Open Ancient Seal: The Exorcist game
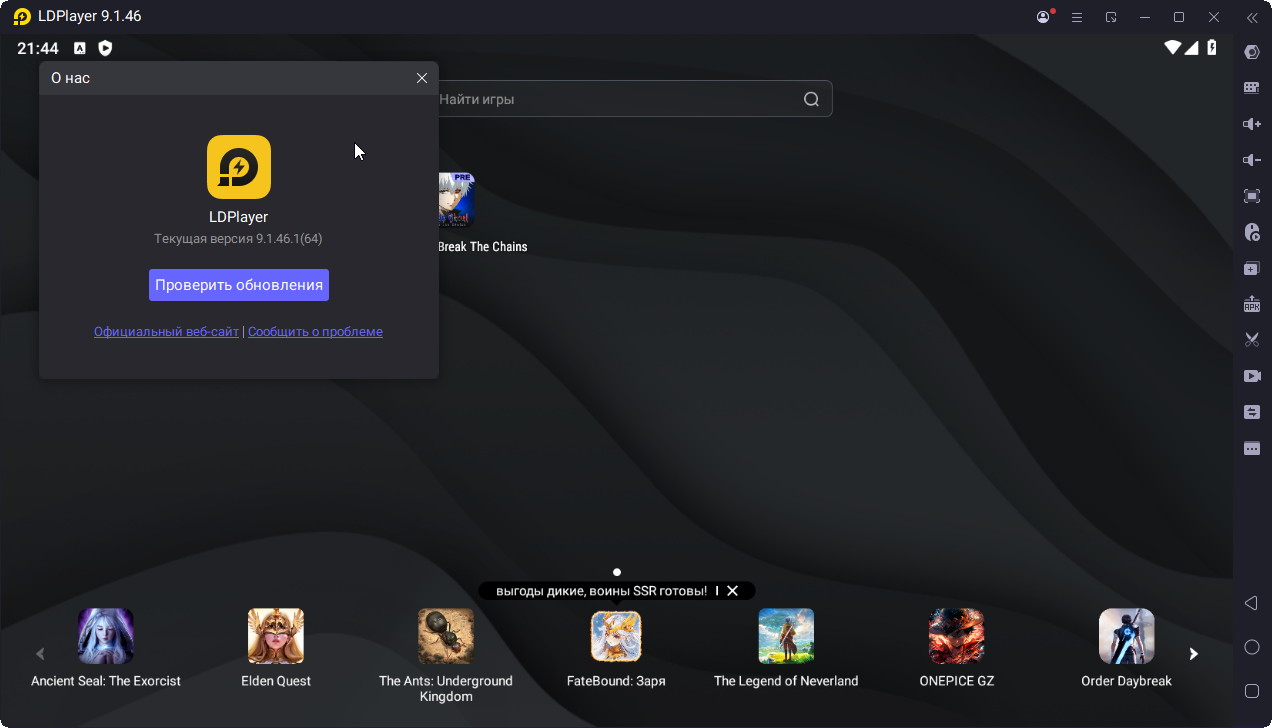This screenshot has height=728, width=1272. (106, 636)
